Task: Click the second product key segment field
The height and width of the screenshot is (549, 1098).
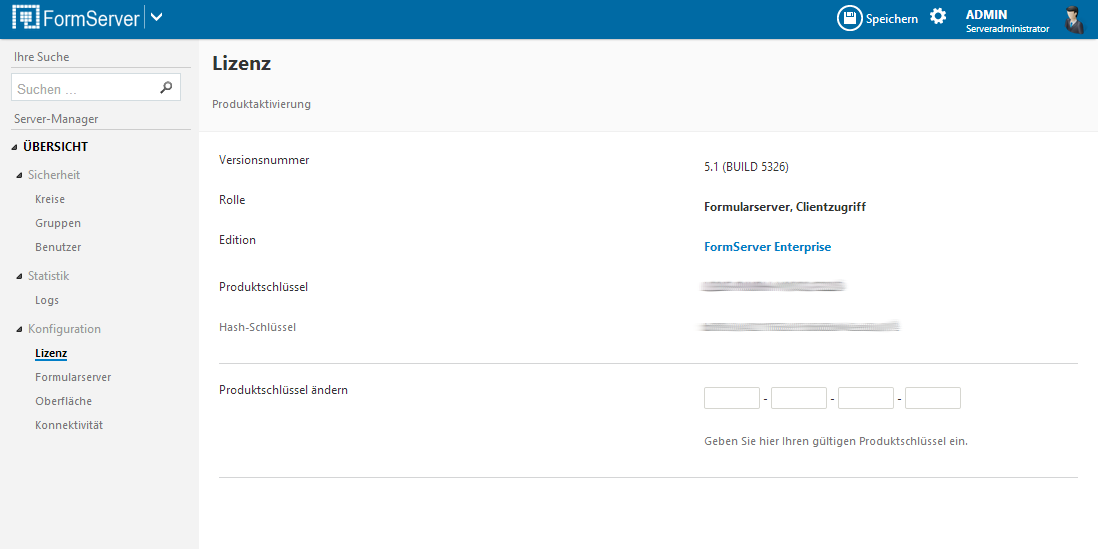Action: (799, 398)
